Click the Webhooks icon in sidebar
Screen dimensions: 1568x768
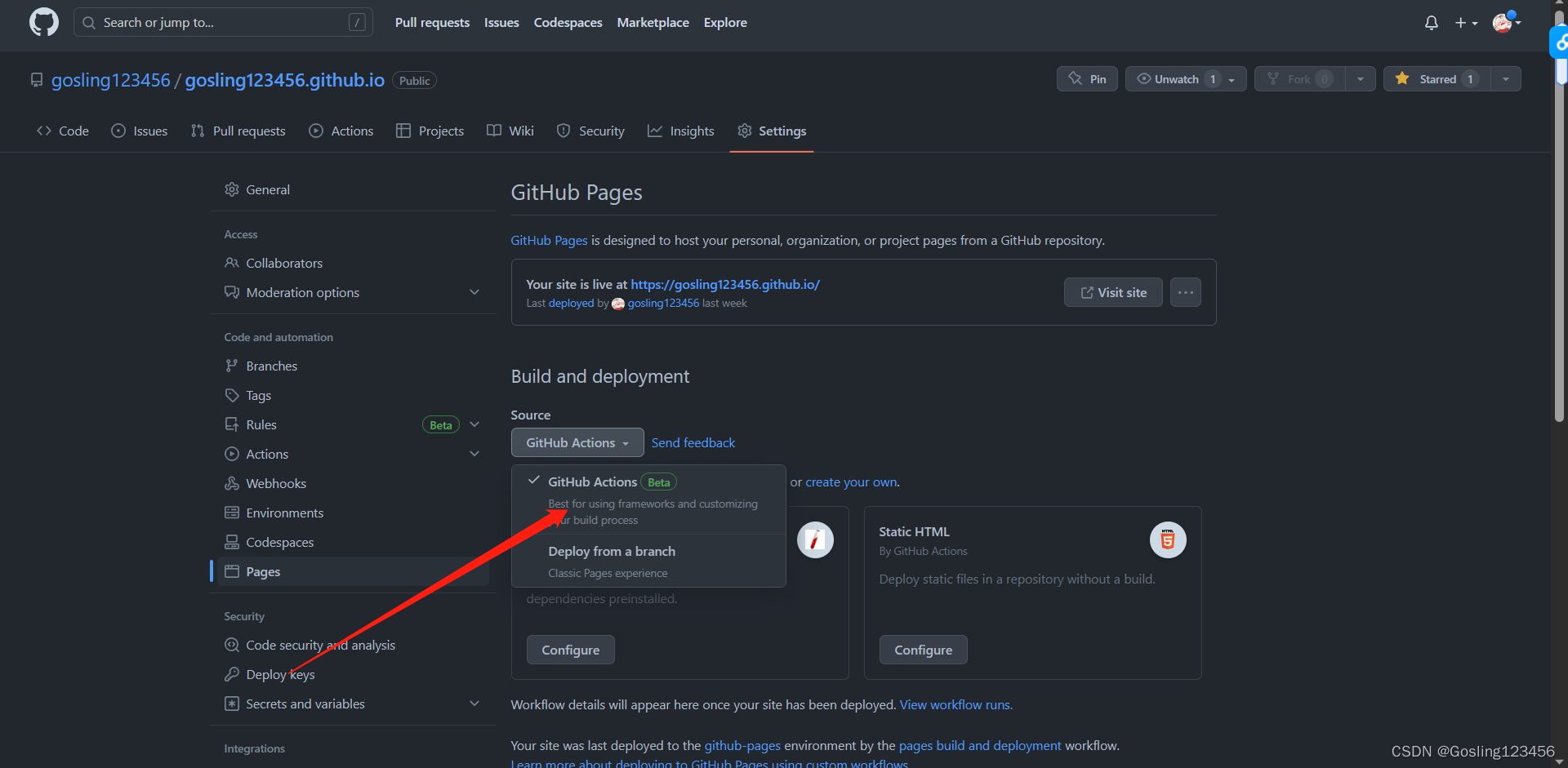pos(232,483)
